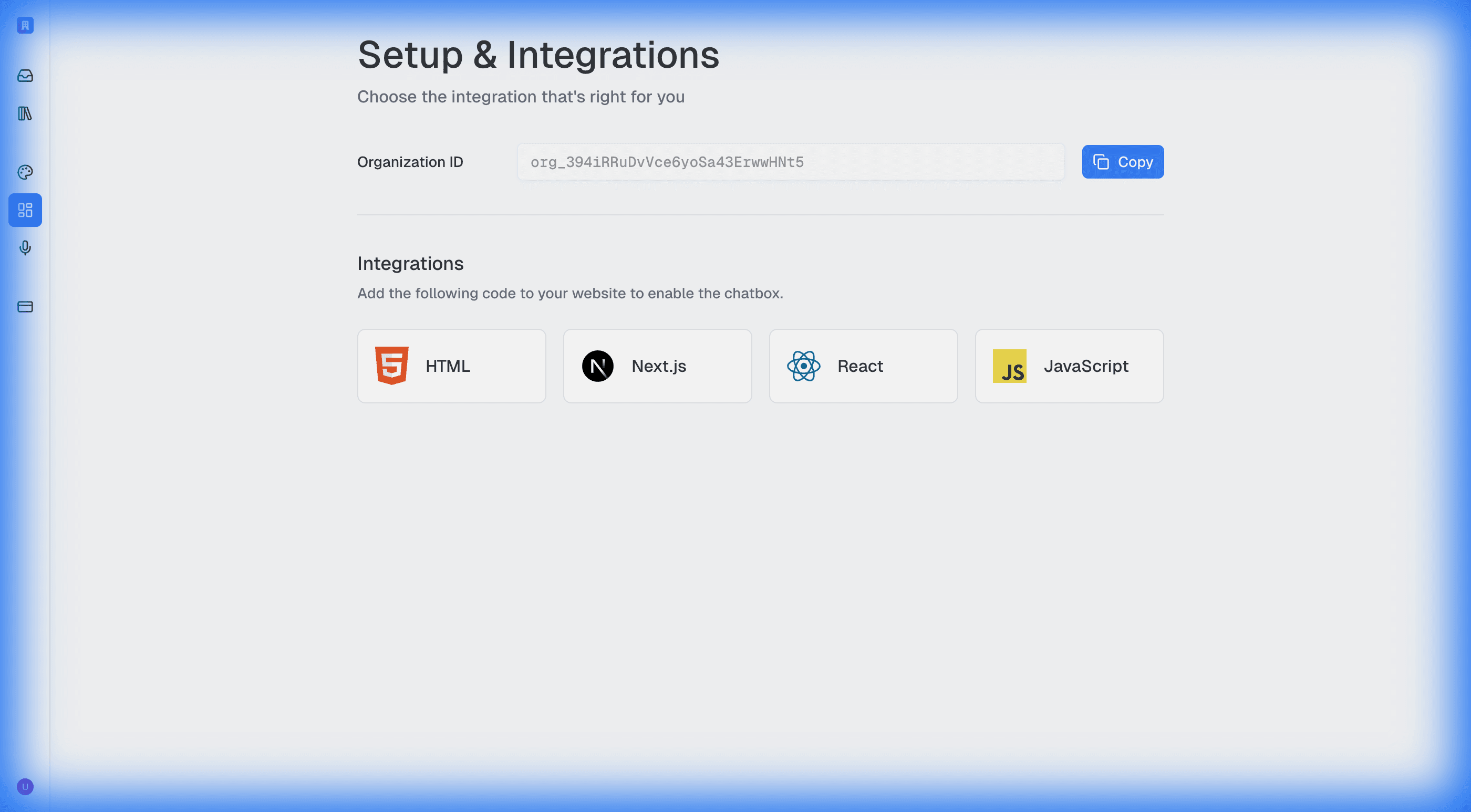Select the highlighted Setup & Integrations sidebar icon

[x=25, y=210]
